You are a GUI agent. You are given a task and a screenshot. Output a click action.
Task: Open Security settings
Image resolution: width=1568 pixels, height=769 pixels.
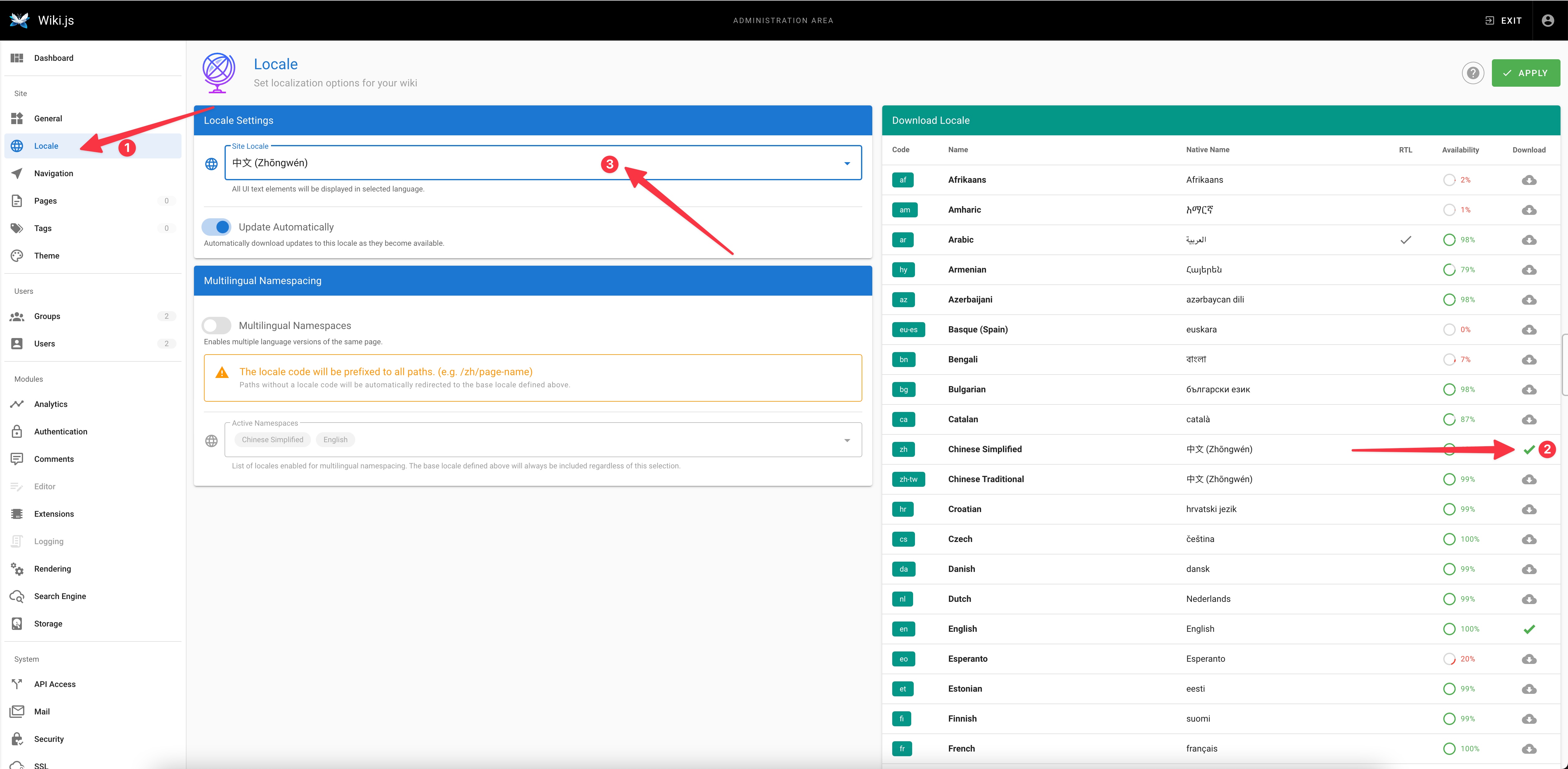click(93, 738)
